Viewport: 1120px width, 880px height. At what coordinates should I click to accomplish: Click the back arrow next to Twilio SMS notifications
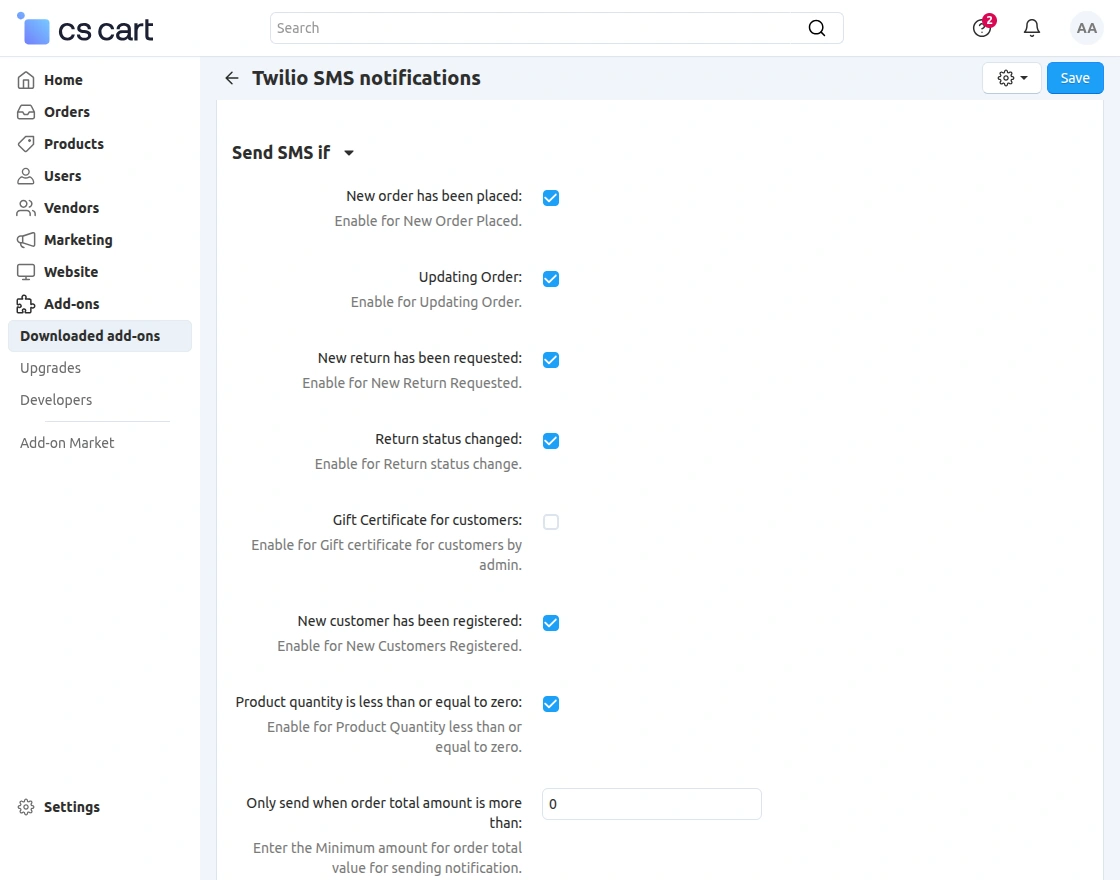(x=231, y=78)
